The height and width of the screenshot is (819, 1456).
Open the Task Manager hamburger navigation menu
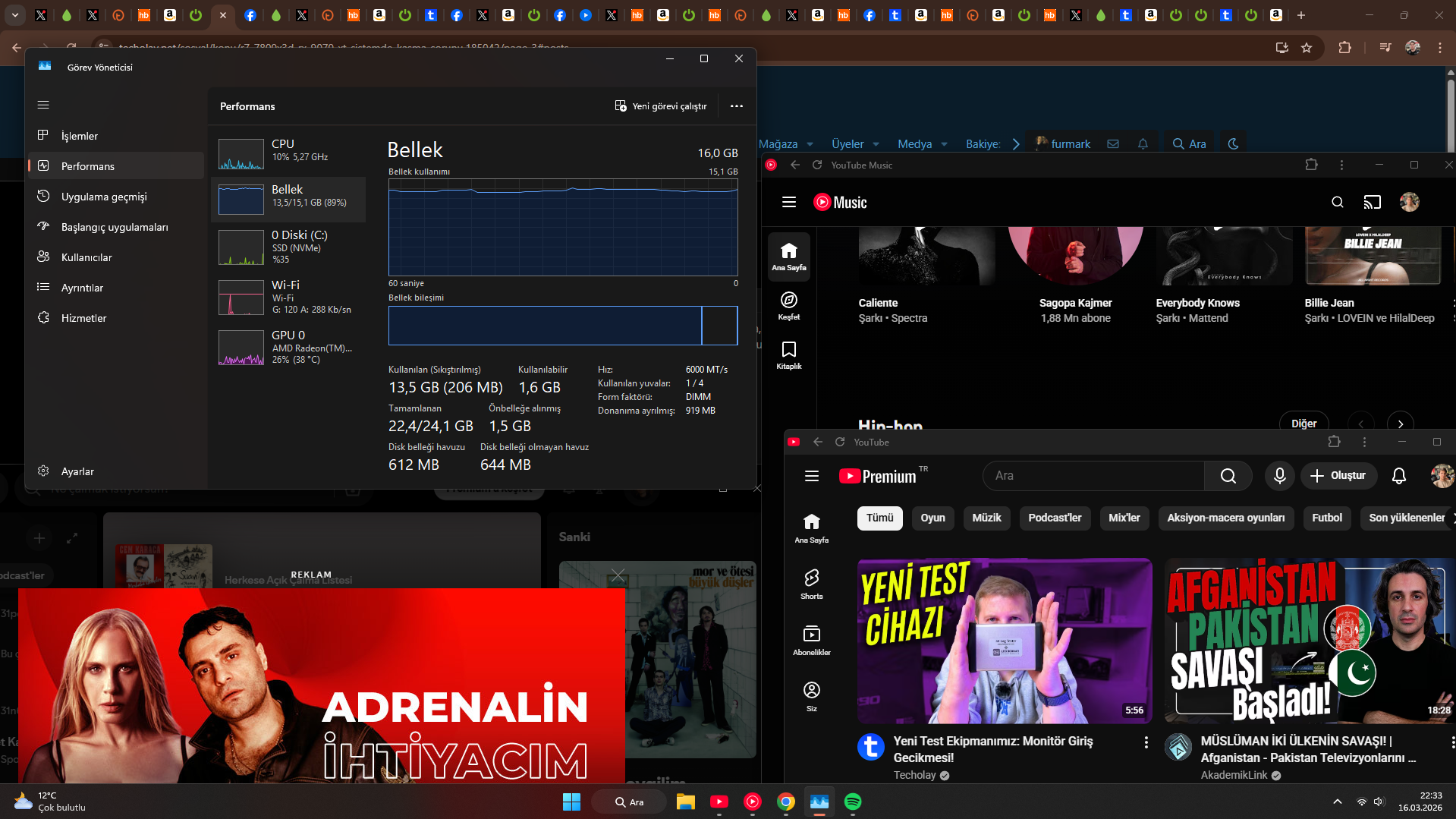[43, 105]
